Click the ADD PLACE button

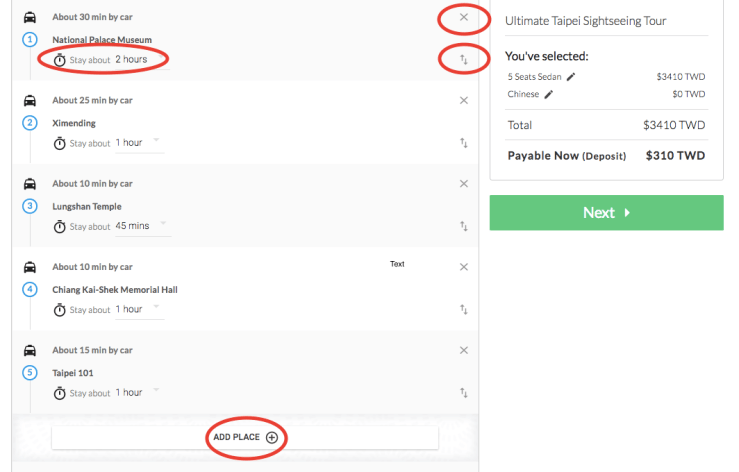point(245,438)
